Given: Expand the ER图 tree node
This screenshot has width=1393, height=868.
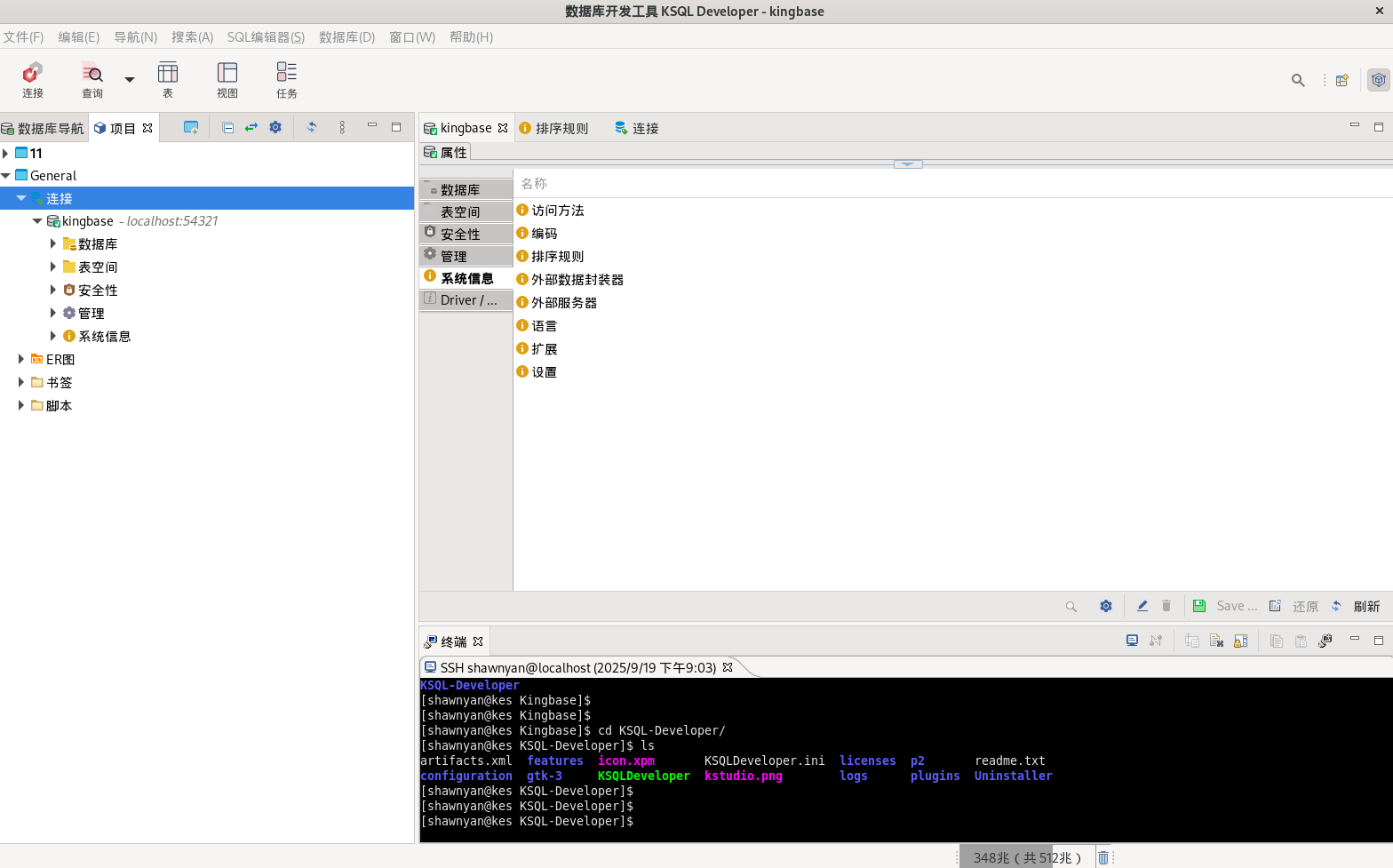Looking at the screenshot, I should [21, 359].
